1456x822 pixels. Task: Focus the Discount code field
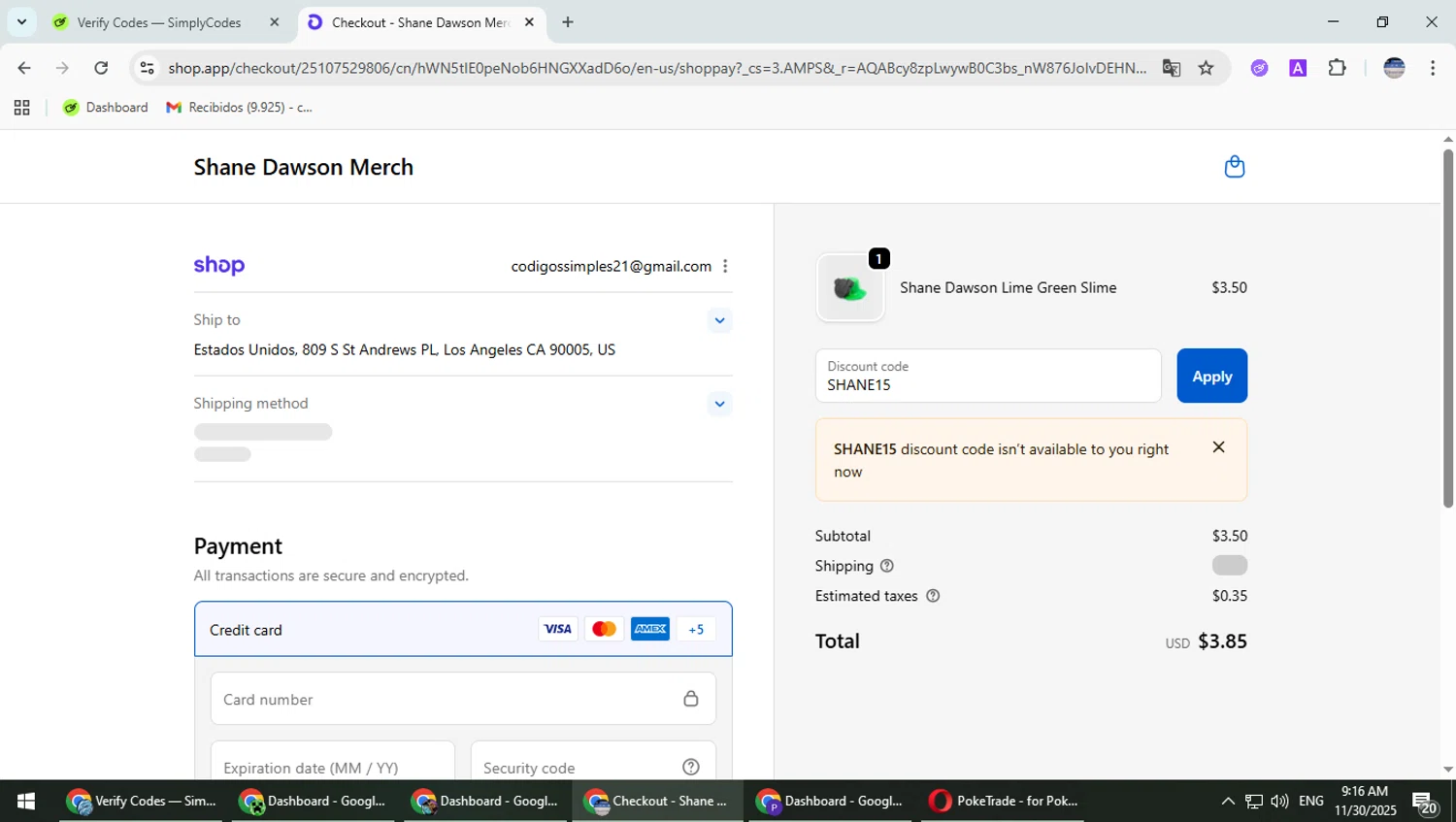[988, 376]
